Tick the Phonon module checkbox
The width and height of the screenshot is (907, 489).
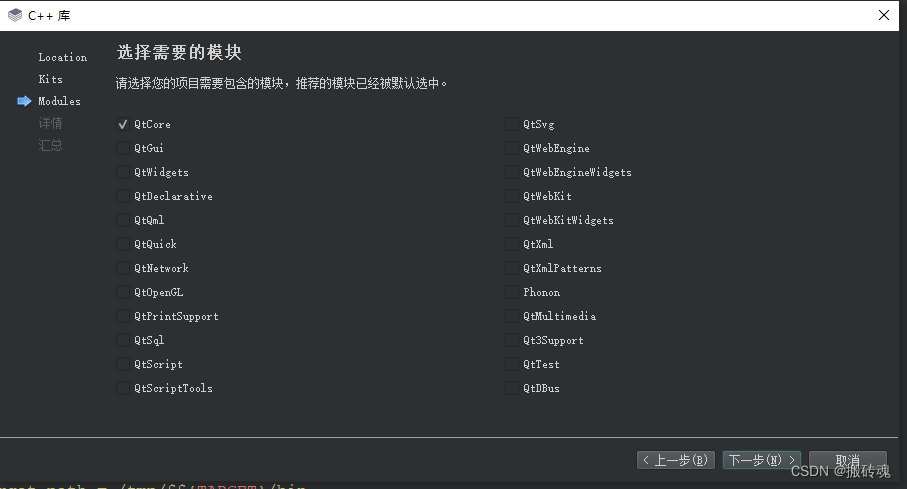(x=512, y=292)
